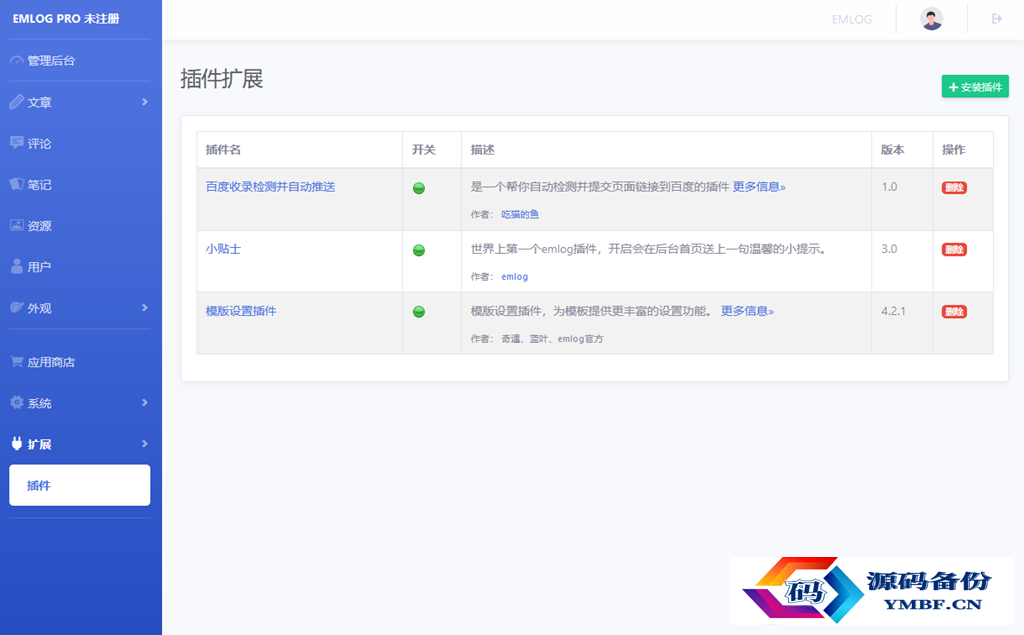Select the 插件 submenu item
Viewport: 1024px width, 635px height.
click(80, 485)
